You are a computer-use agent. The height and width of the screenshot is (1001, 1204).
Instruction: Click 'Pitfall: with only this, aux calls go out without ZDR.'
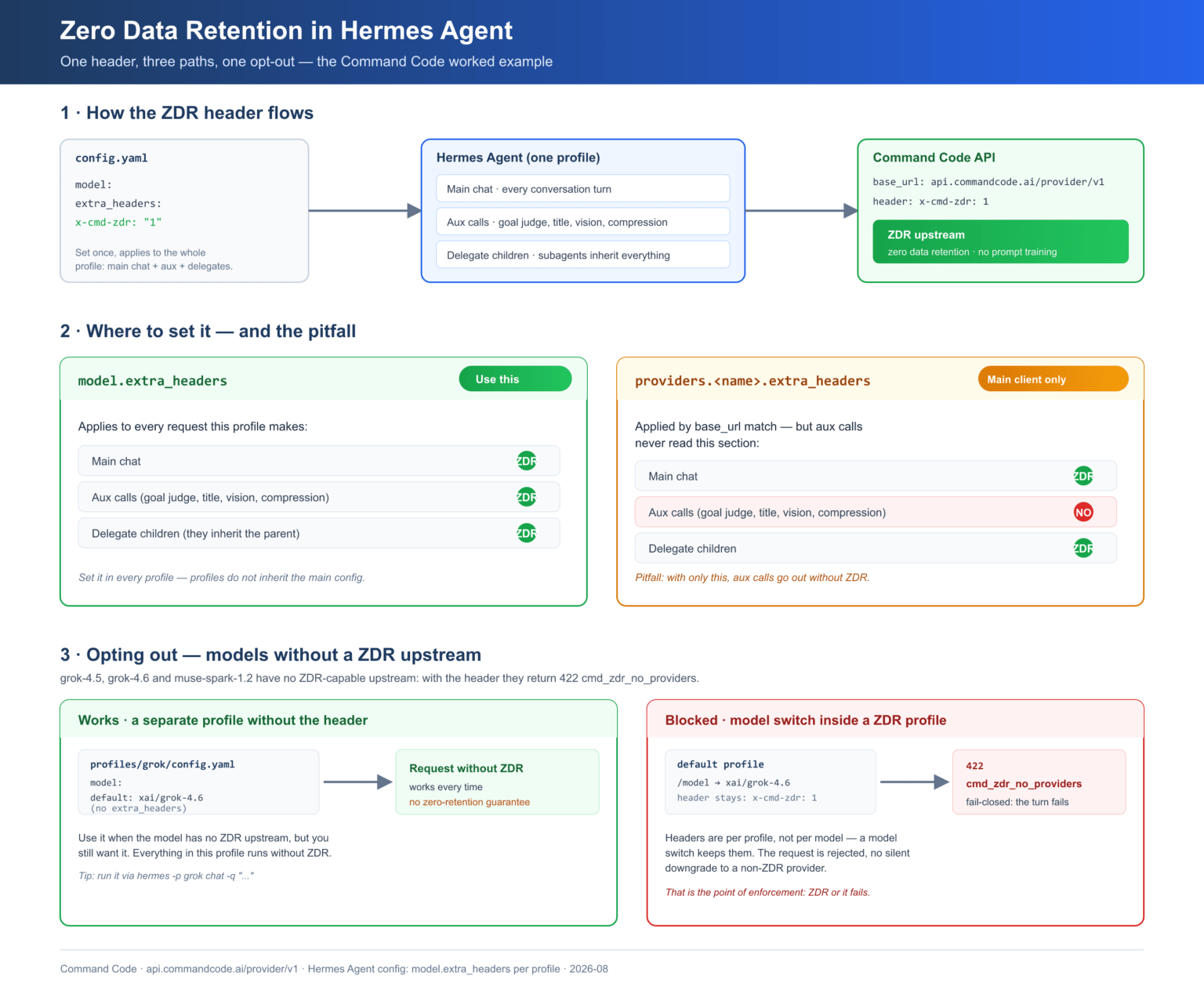[752, 577]
